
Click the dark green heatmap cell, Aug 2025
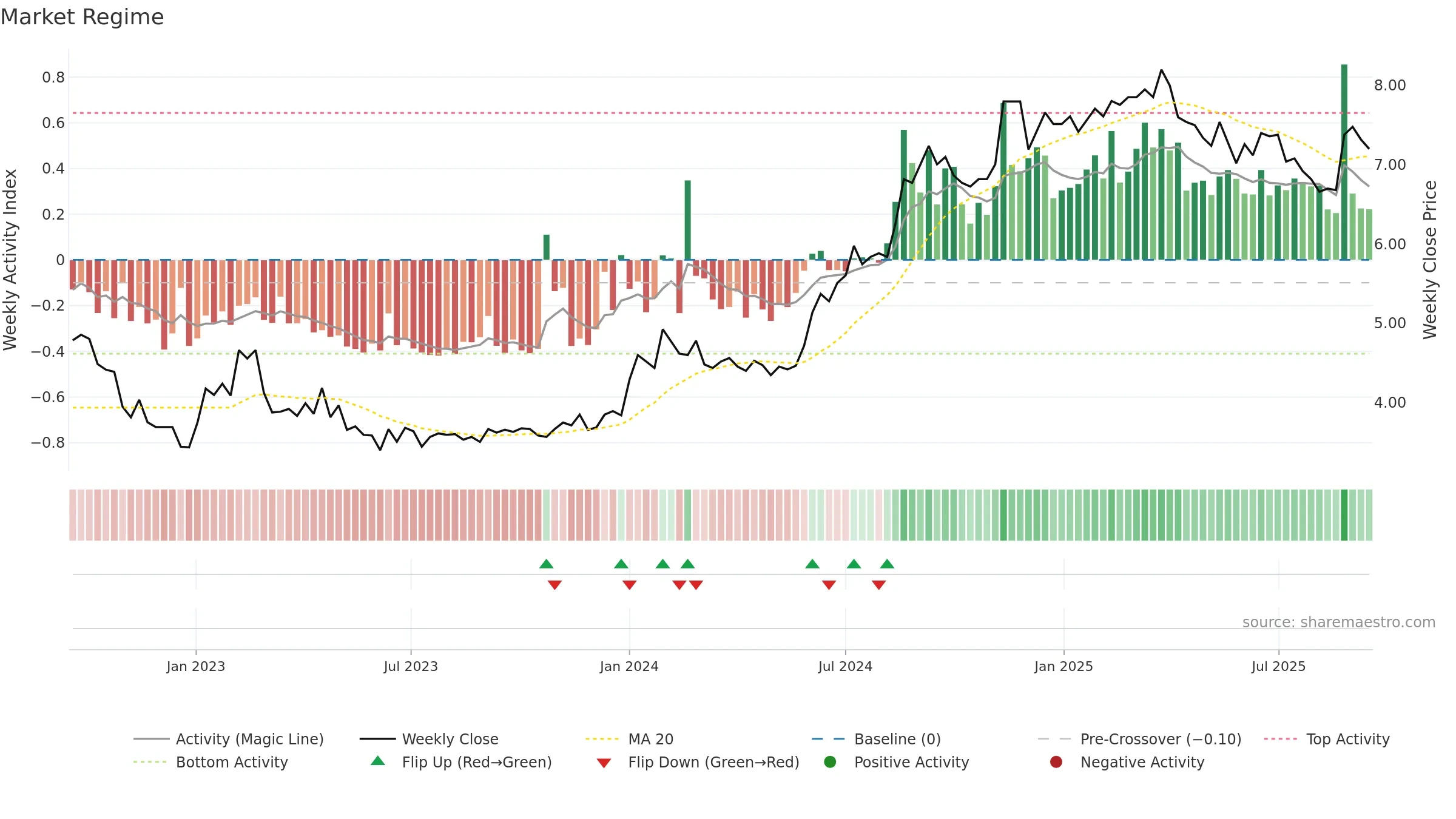point(1344,515)
